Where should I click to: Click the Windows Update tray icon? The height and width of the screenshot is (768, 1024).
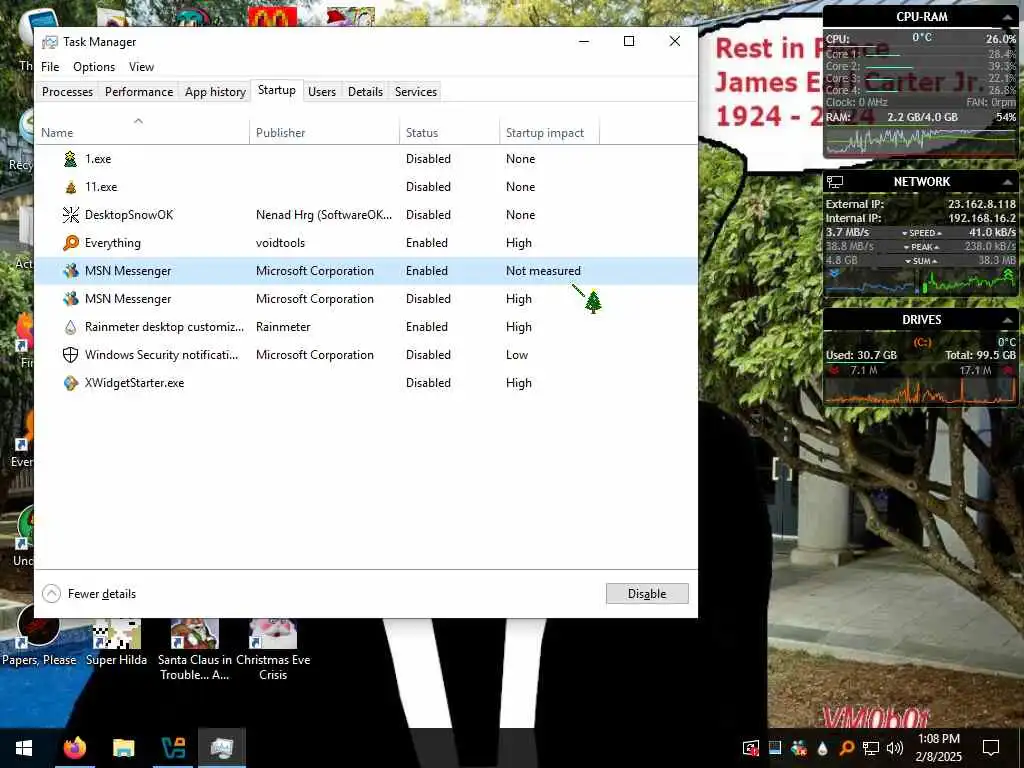(751, 748)
